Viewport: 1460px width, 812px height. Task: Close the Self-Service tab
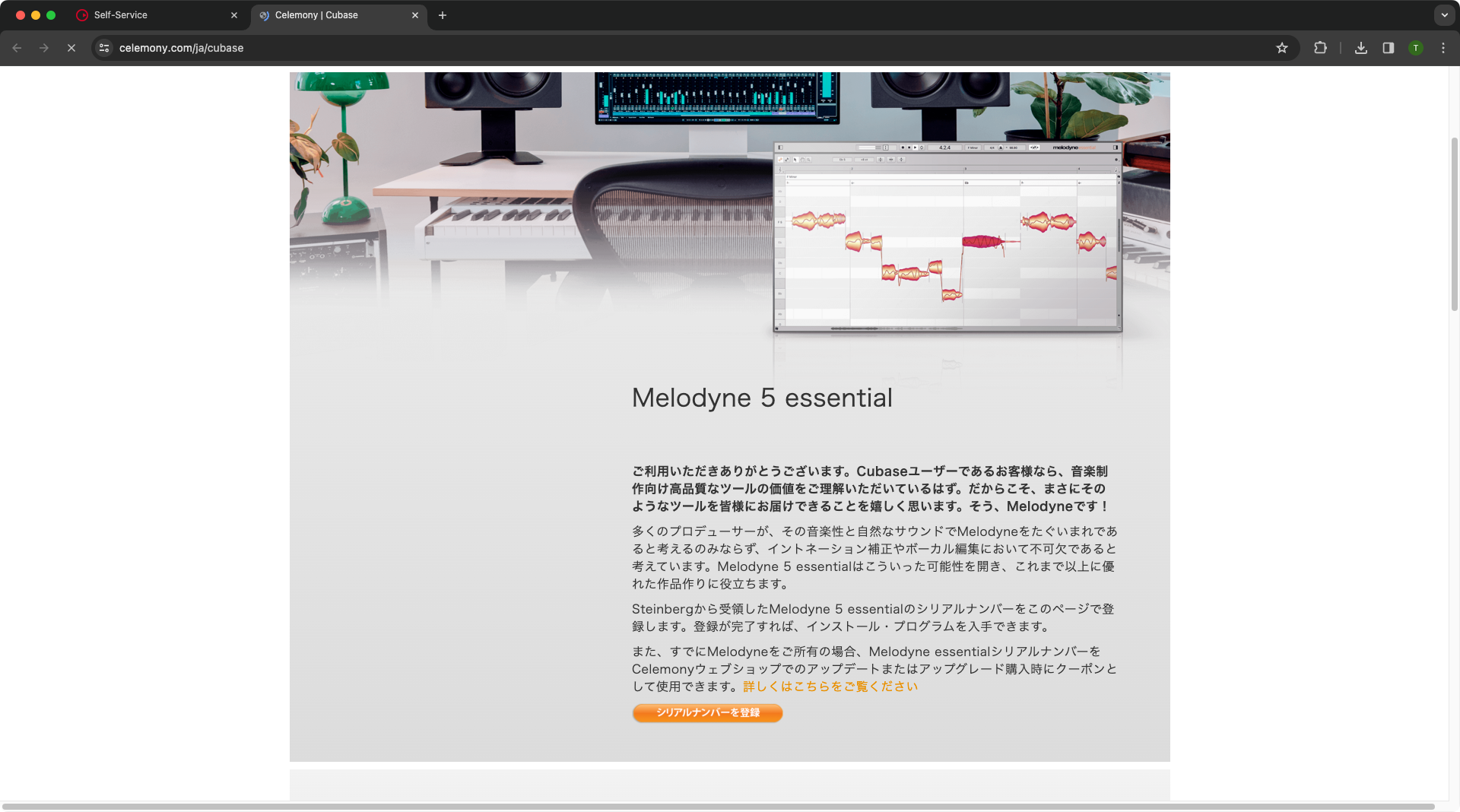[234, 15]
